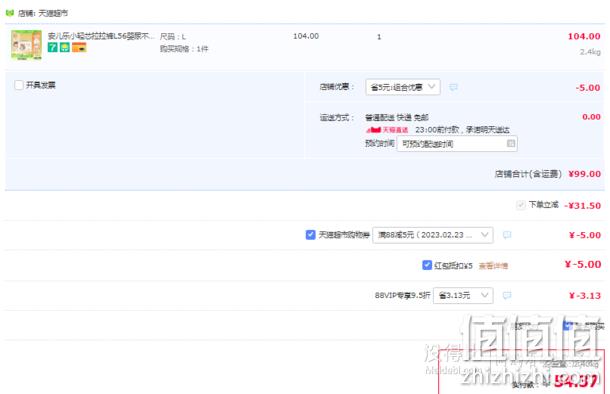Click the orange card badge under the product title
This screenshot has width=610, height=394.
pyautogui.click(x=79, y=47)
